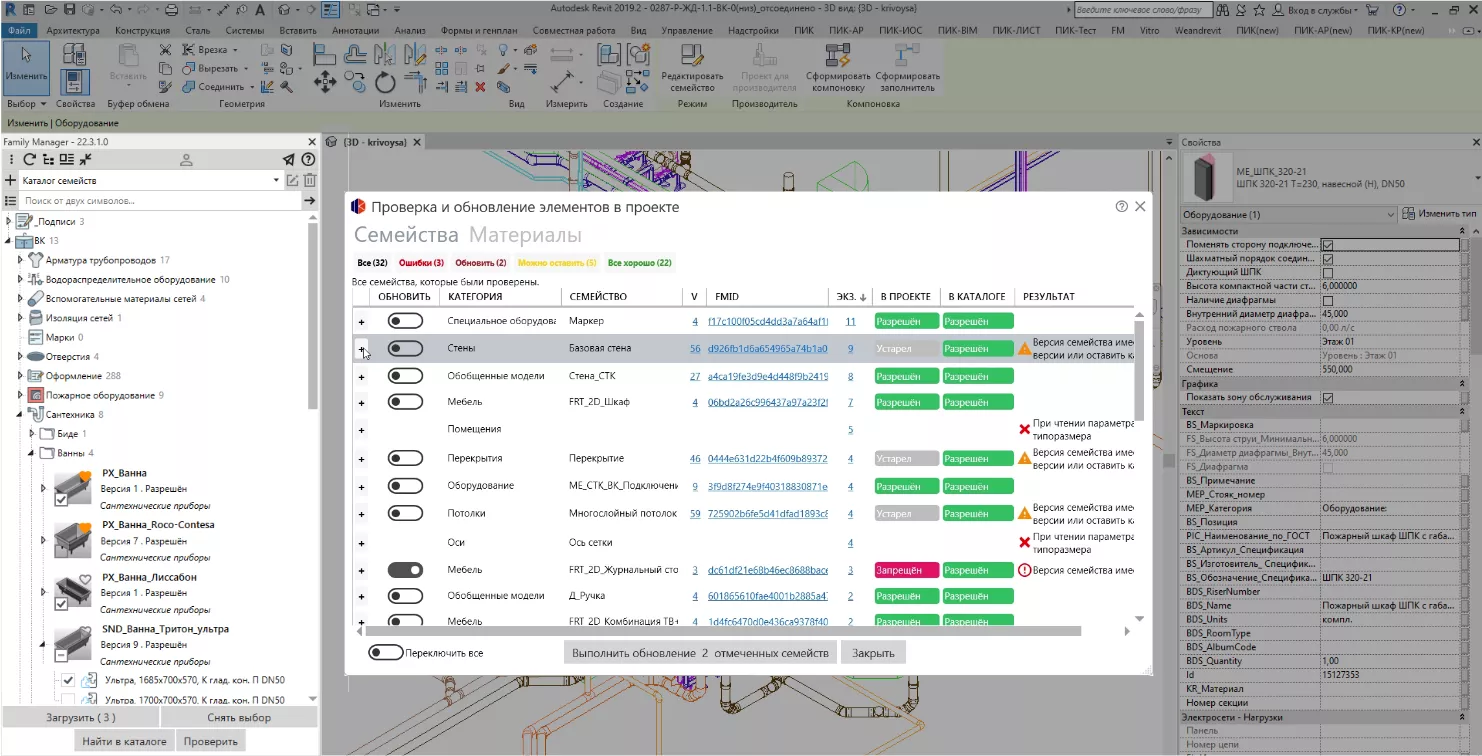Click the paper plane send icon
The height and width of the screenshot is (756, 1482).
[x=289, y=160]
